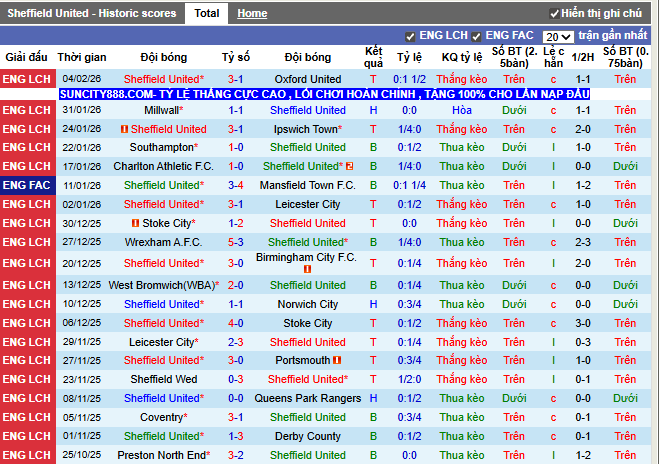Click score 2-0 in West Bromwich match
Image resolution: width=659 pixels, height=464 pixels.
(236, 285)
